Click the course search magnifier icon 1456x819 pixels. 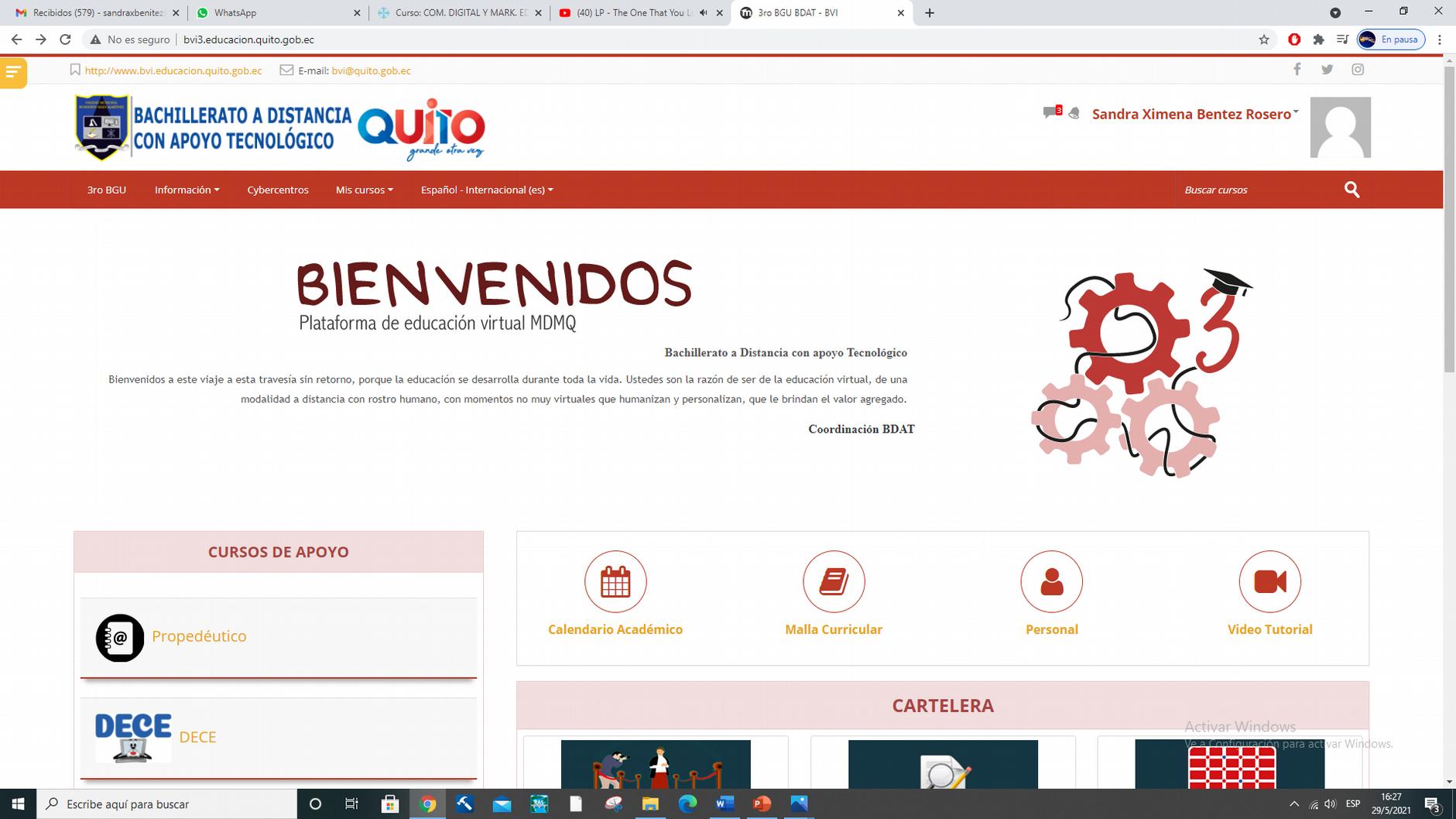click(x=1352, y=190)
